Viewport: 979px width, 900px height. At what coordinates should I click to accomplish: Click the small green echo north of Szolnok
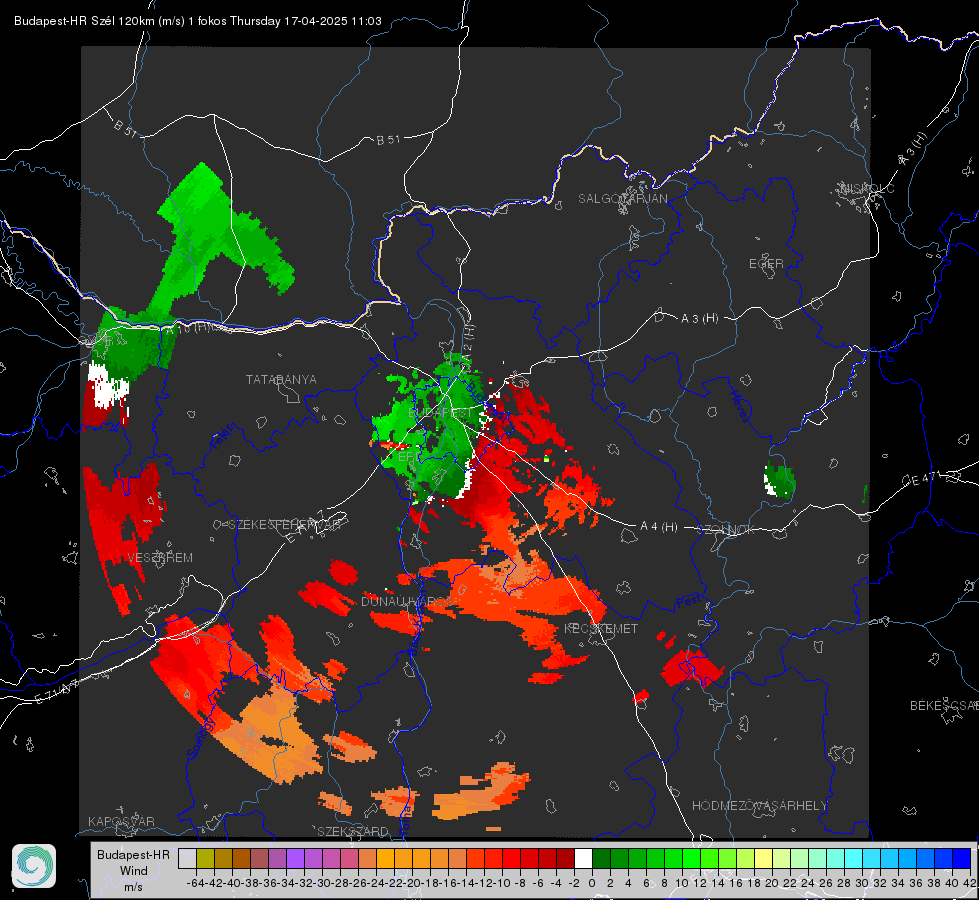pyautogui.click(x=780, y=480)
